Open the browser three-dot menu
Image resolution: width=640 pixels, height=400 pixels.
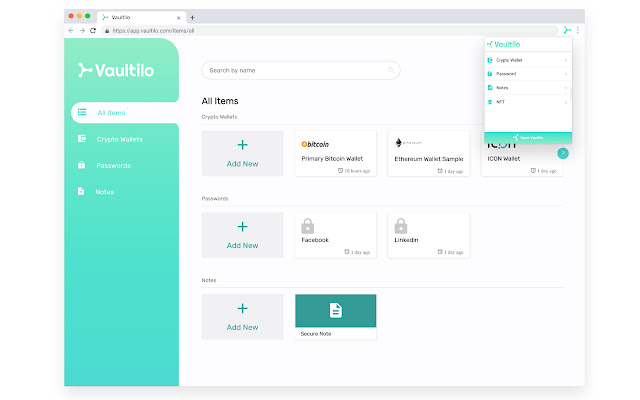pyautogui.click(x=578, y=30)
